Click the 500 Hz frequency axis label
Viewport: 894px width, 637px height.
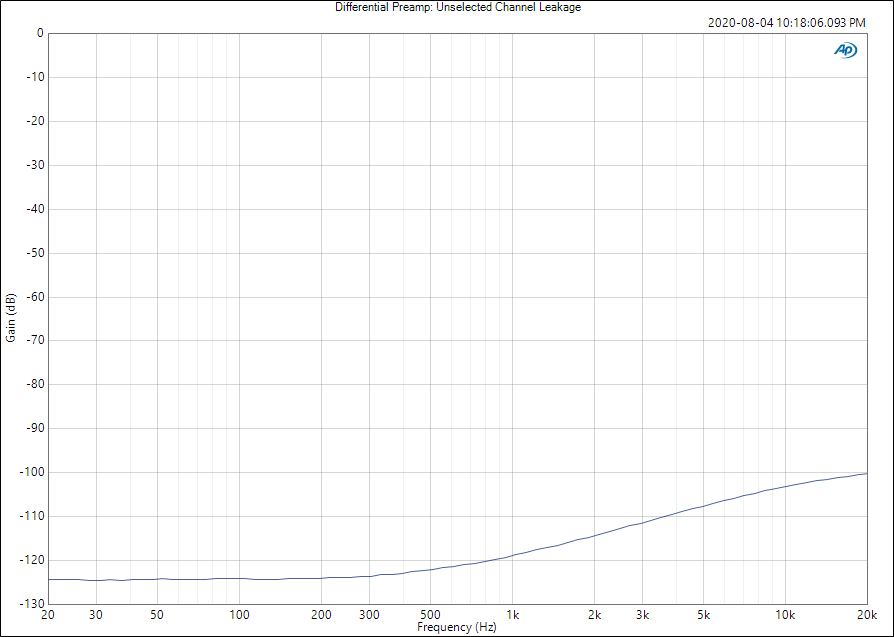[x=430, y=615]
